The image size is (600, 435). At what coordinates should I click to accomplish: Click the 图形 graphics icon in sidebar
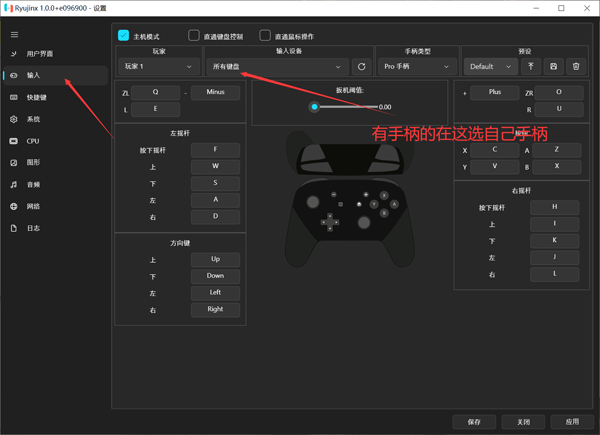tap(14, 163)
